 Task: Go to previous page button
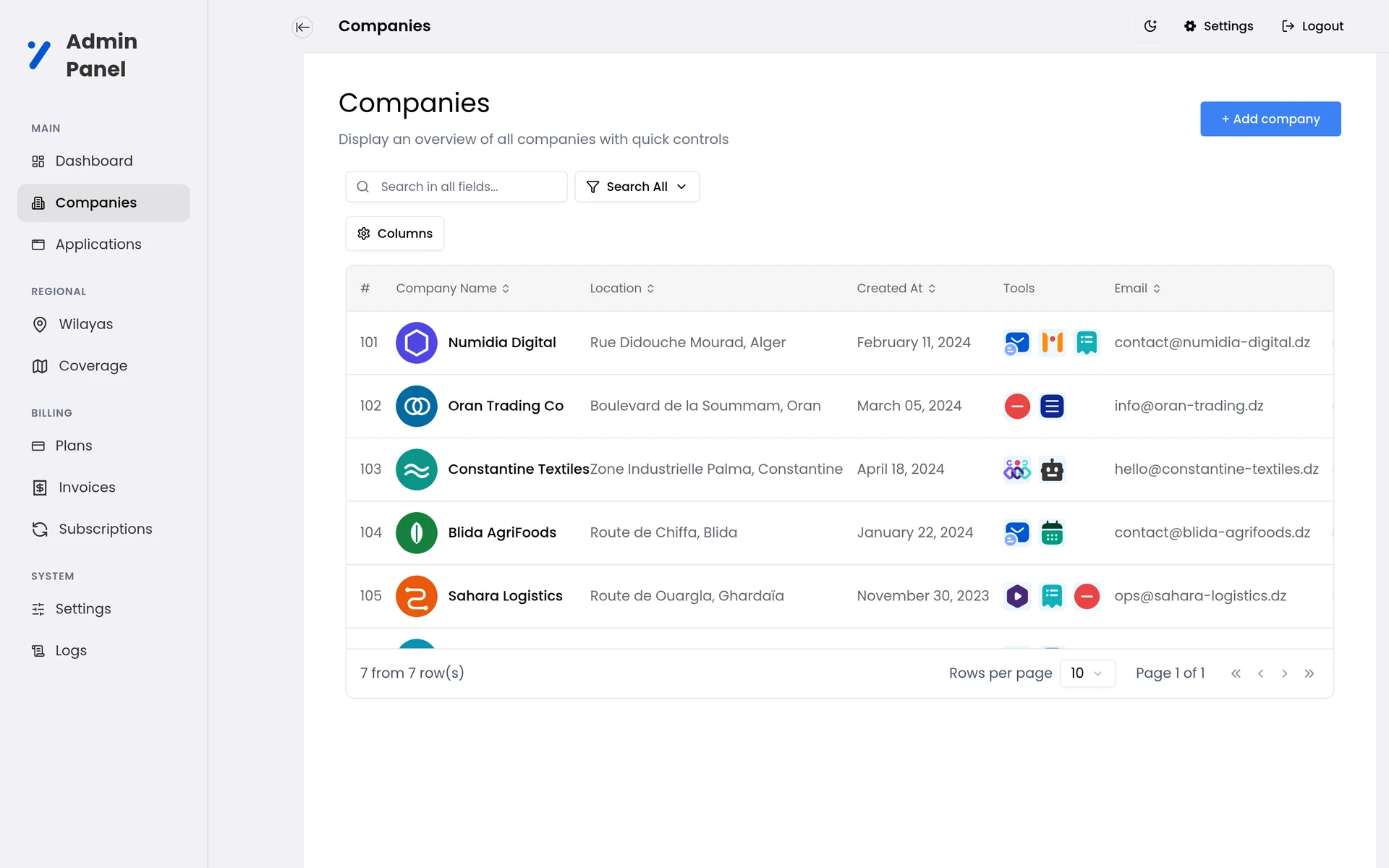[1260, 673]
